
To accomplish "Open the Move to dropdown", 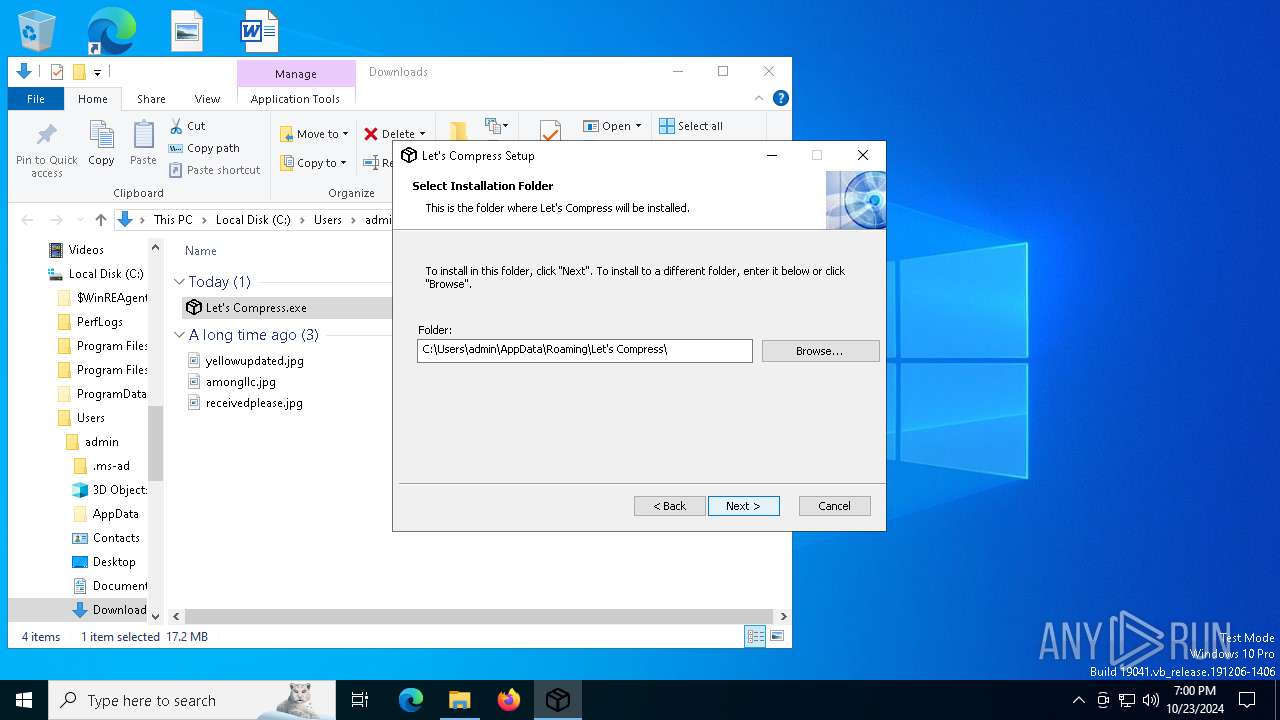I will (x=314, y=134).
